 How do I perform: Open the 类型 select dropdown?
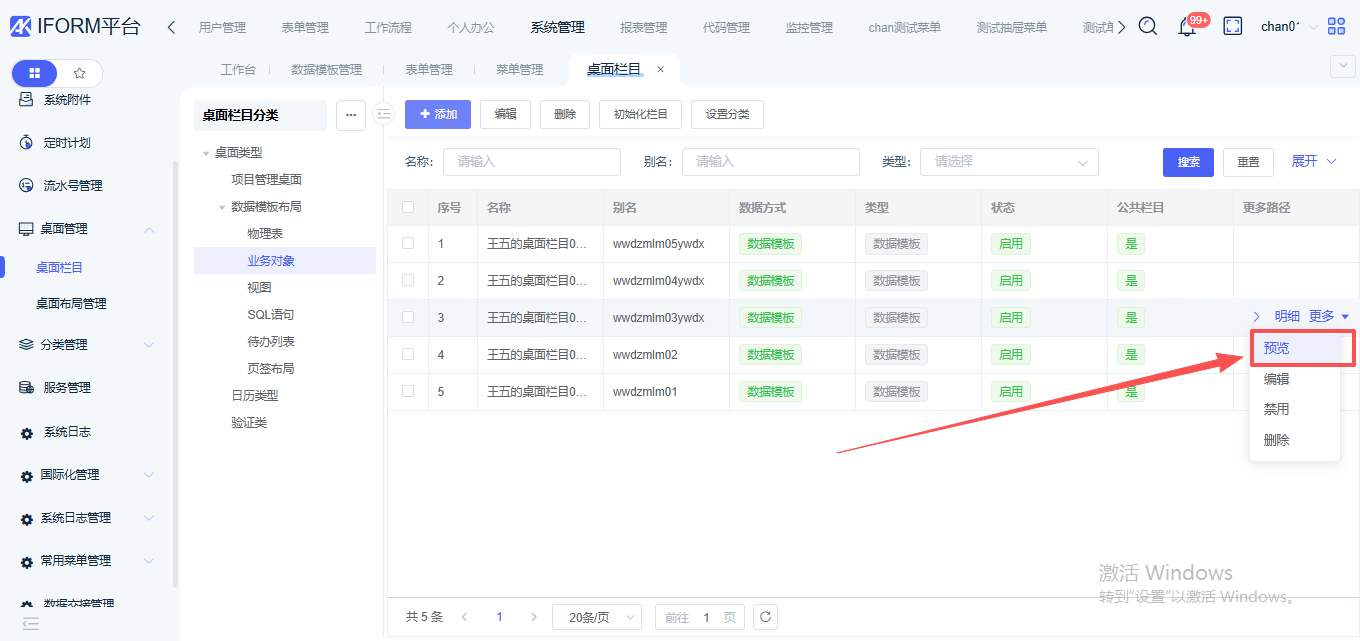tap(1008, 162)
